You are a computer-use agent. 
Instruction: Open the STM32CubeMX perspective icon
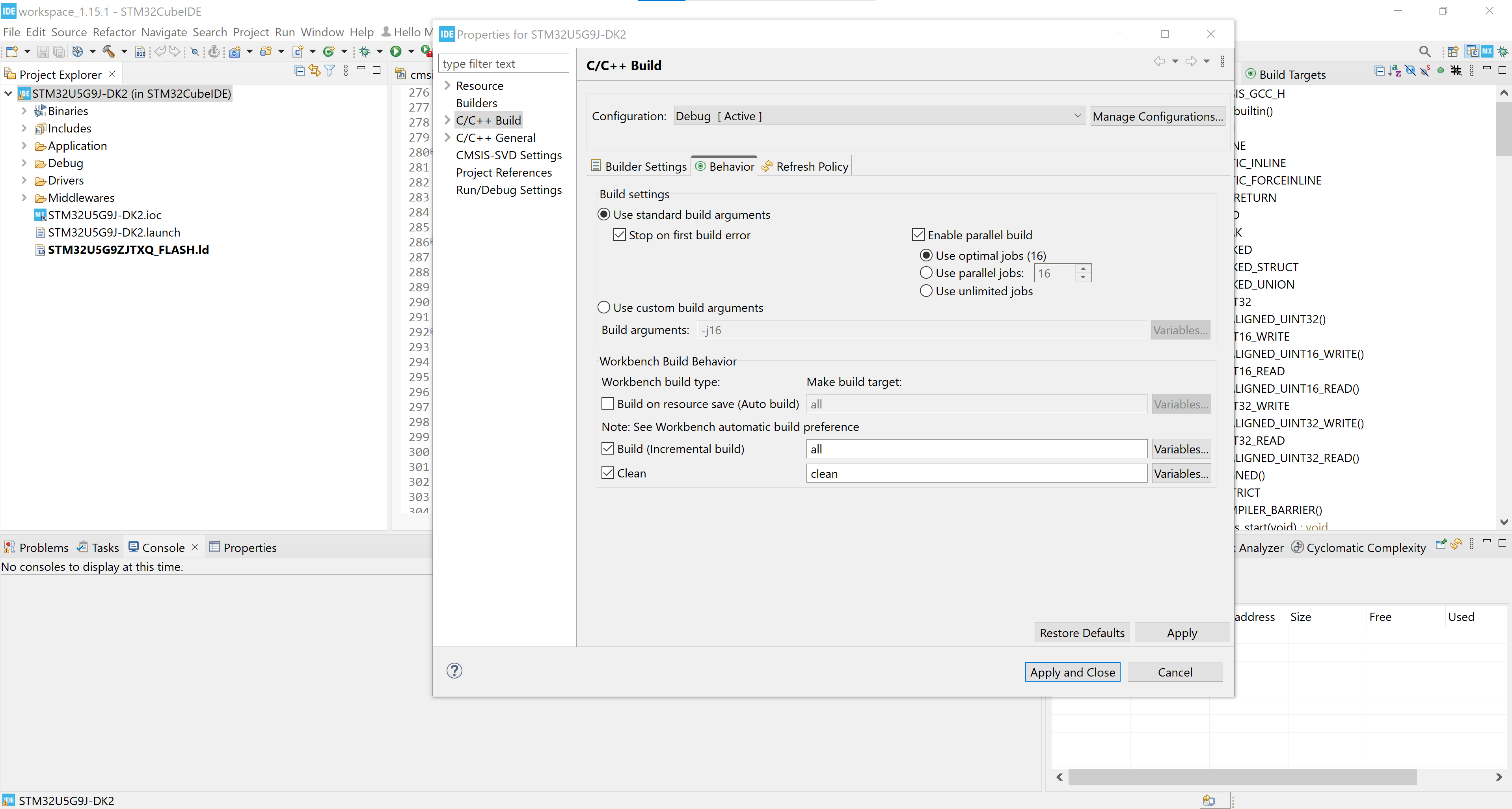tap(1487, 52)
